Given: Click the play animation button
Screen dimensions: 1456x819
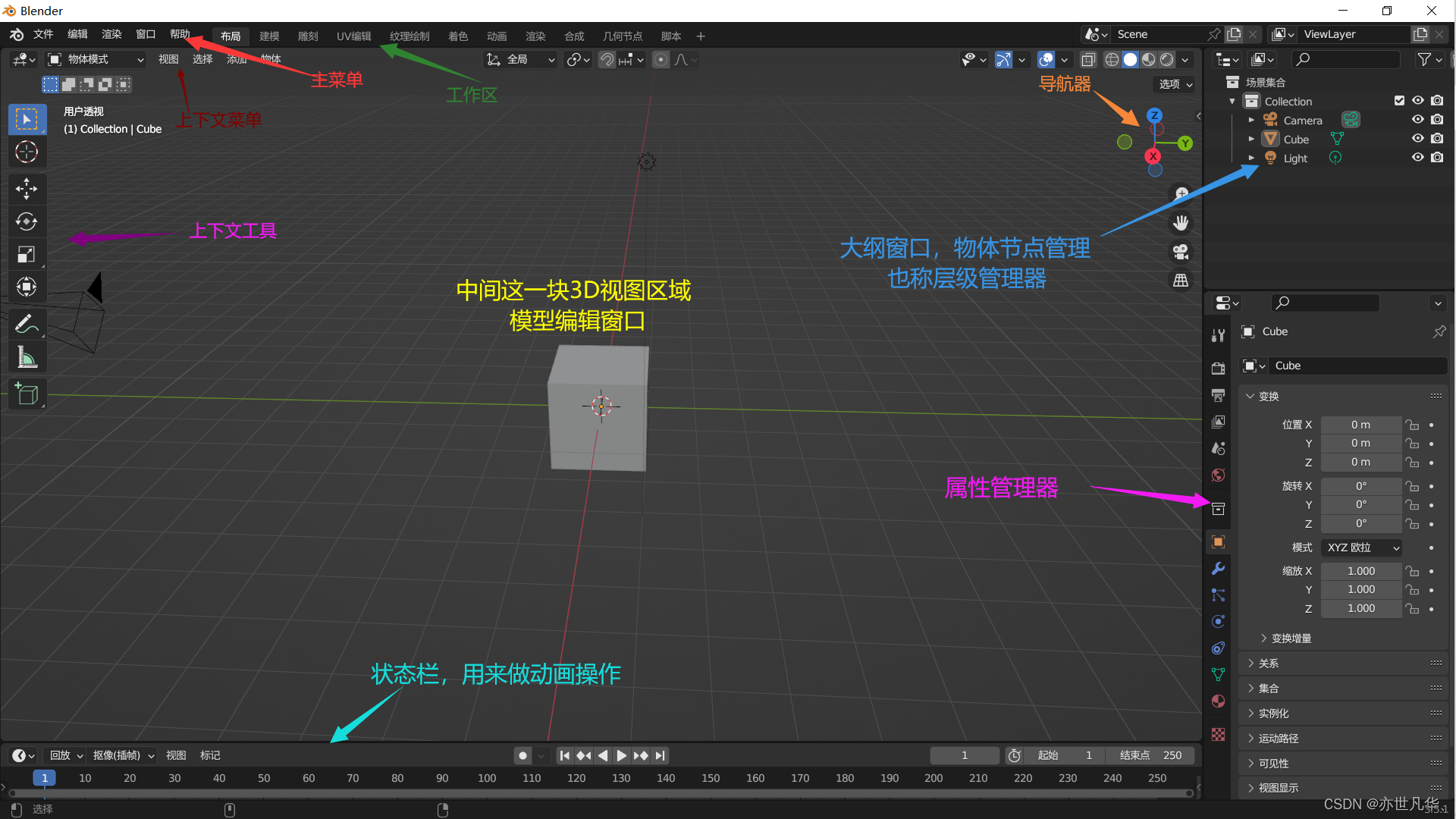Looking at the screenshot, I should (621, 755).
